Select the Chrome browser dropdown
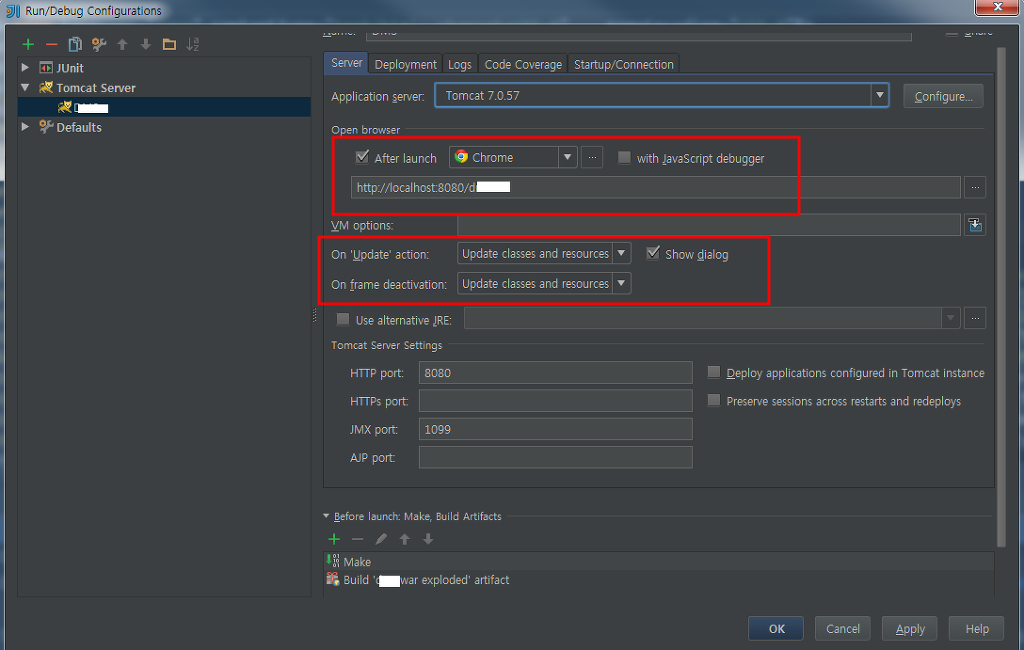This screenshot has width=1024, height=650. (x=513, y=157)
